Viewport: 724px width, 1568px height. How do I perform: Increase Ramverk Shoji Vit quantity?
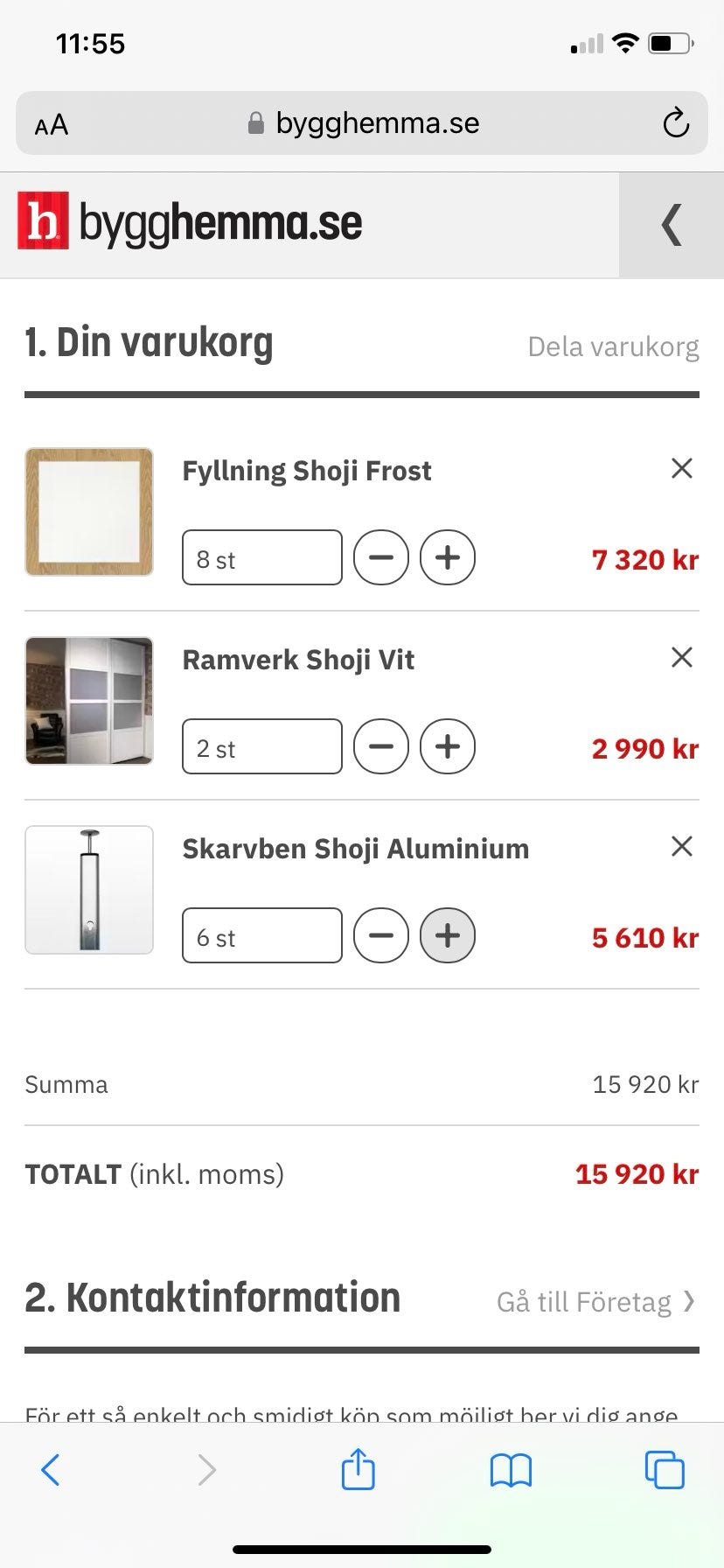coord(448,746)
